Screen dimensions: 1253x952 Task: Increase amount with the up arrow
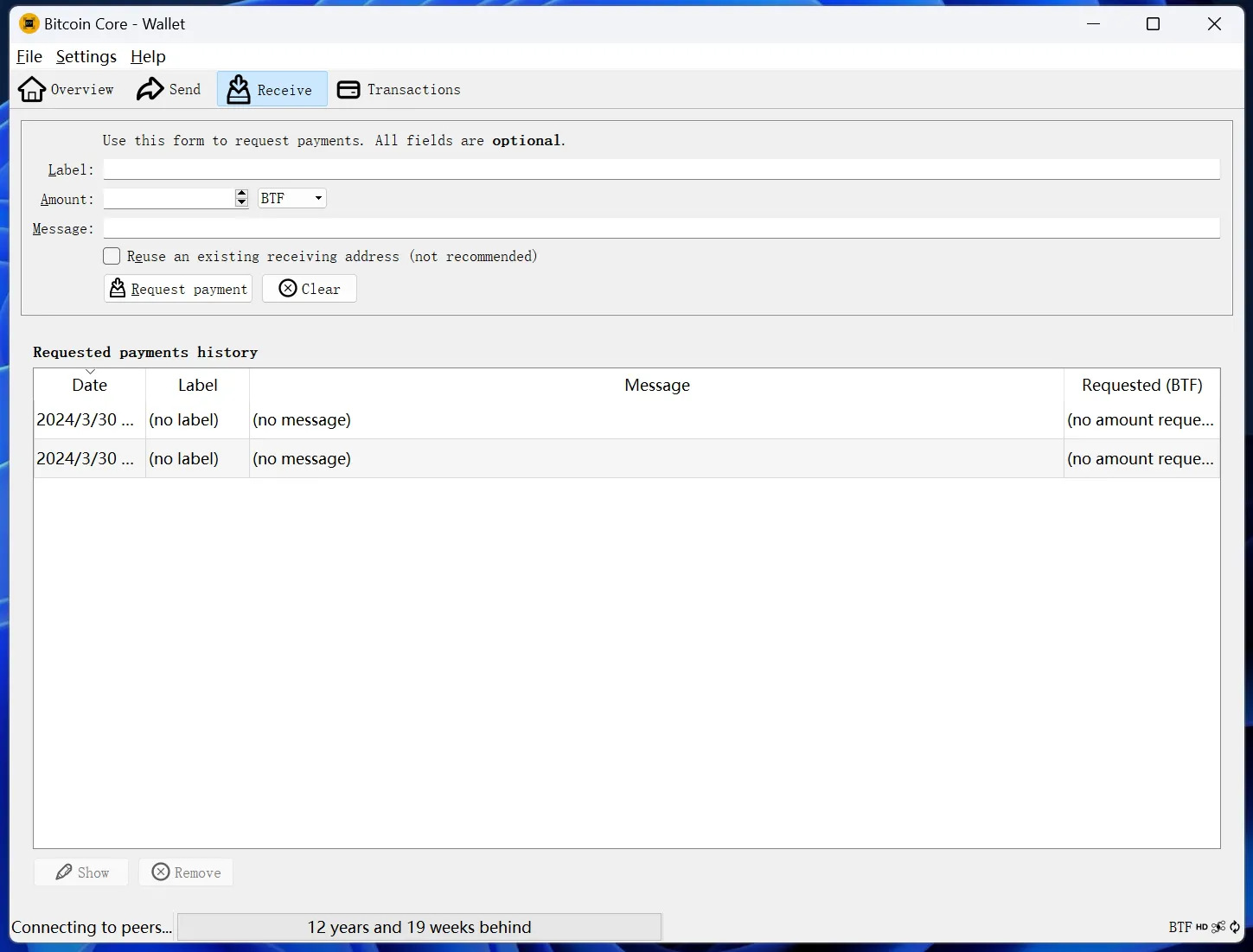click(241, 194)
